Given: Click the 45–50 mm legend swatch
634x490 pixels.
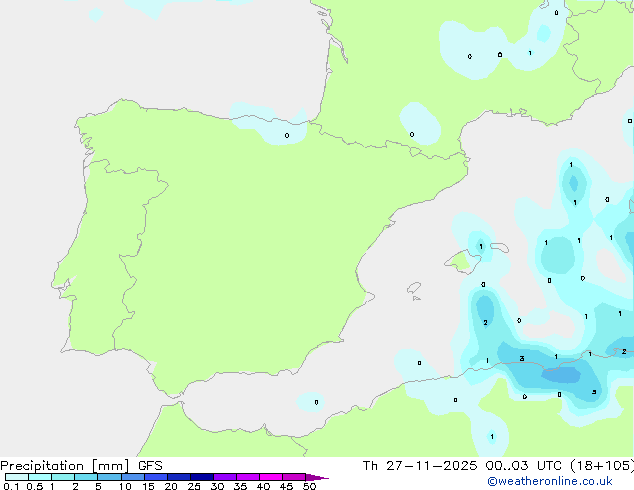Looking at the screenshot, I should point(294,477).
